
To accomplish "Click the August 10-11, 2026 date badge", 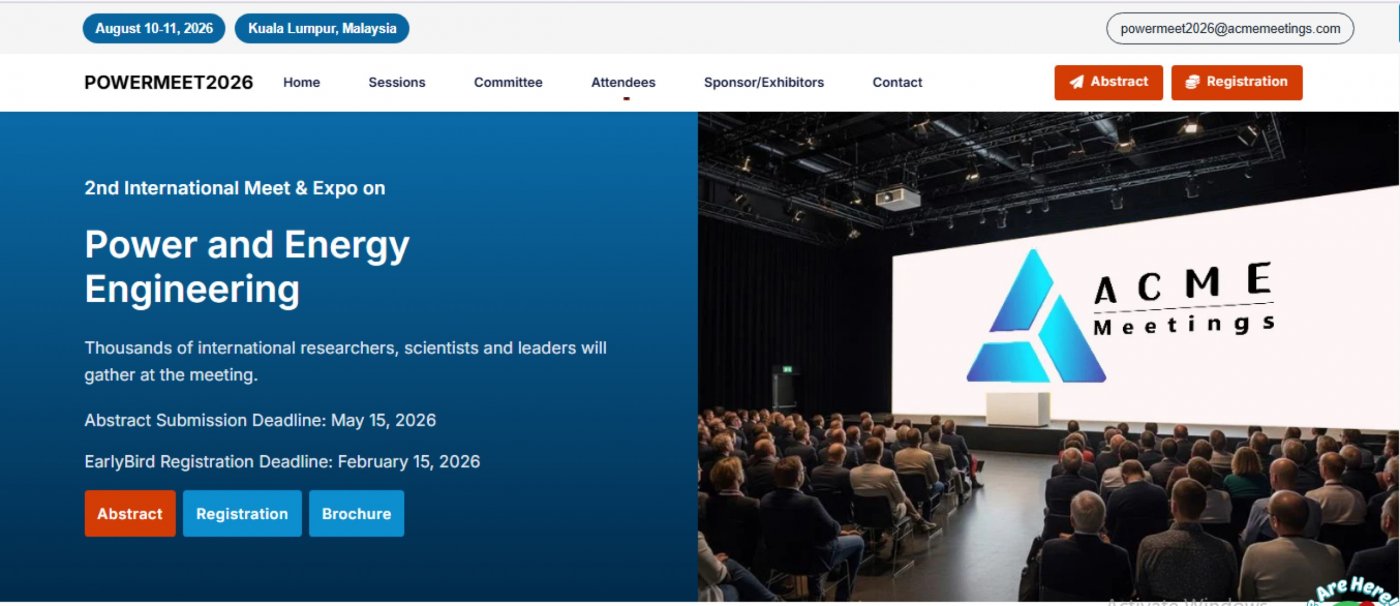I will tap(154, 29).
